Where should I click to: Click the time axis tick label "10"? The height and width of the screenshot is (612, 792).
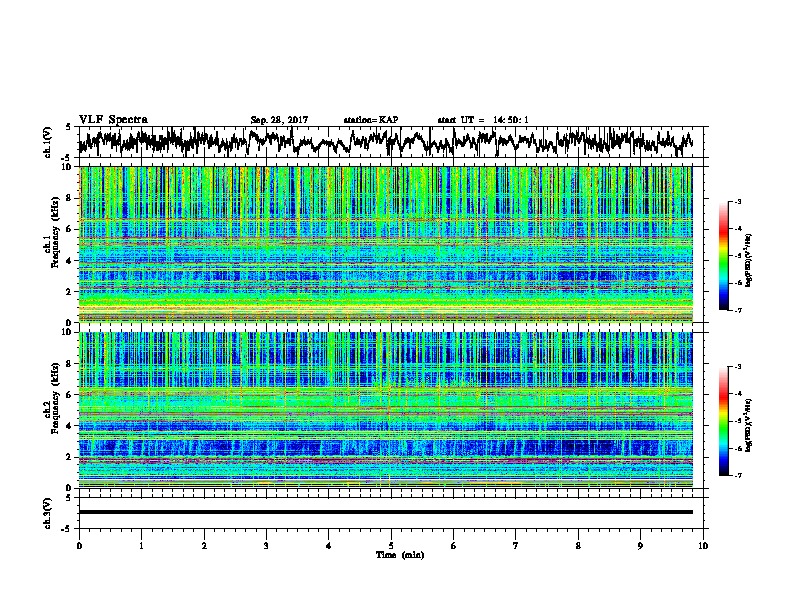(703, 545)
